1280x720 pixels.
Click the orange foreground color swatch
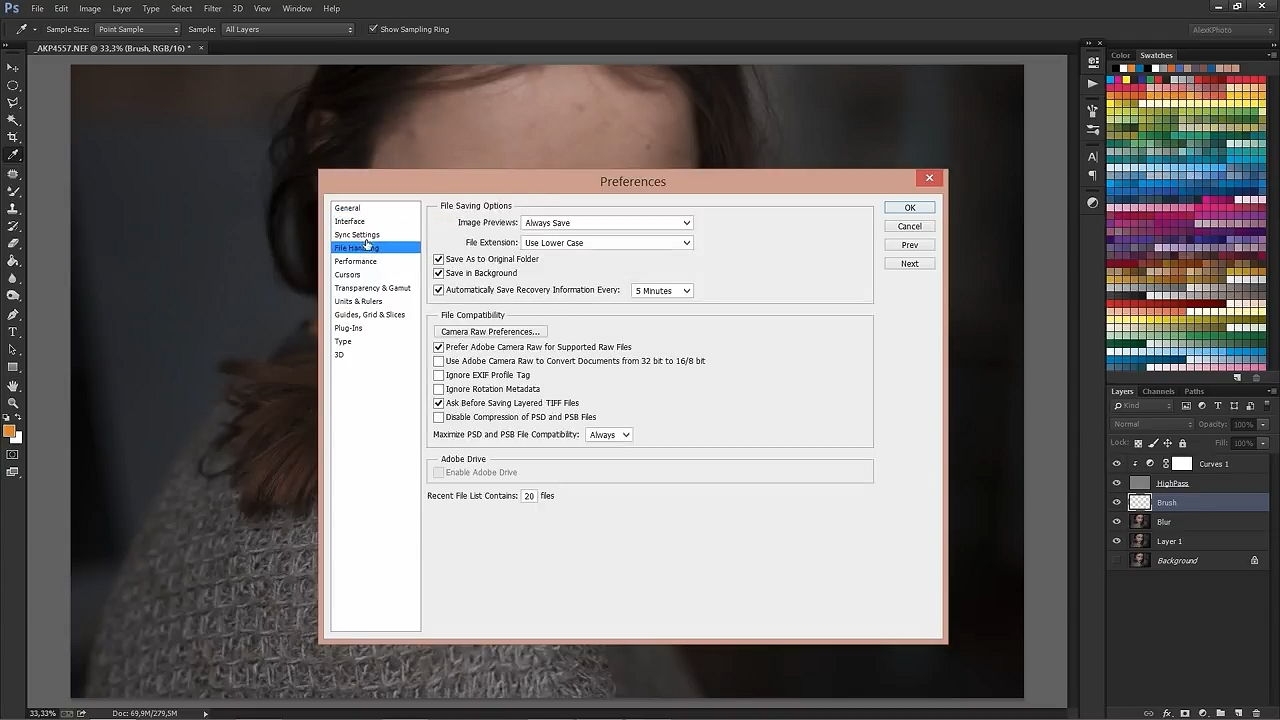pyautogui.click(x=9, y=431)
